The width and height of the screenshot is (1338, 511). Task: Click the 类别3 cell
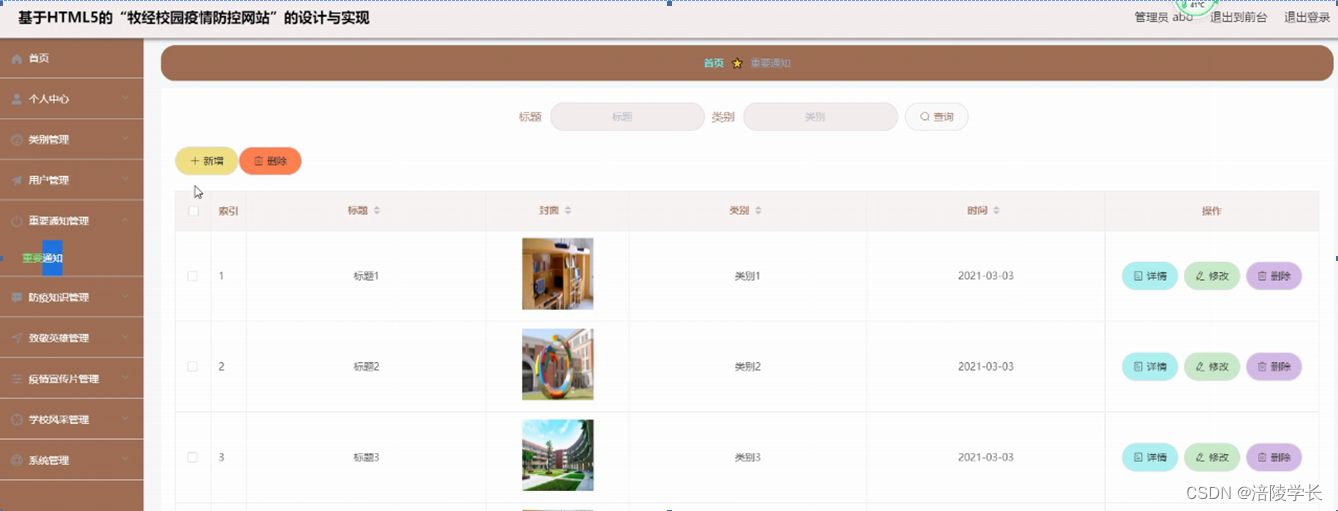pos(747,457)
